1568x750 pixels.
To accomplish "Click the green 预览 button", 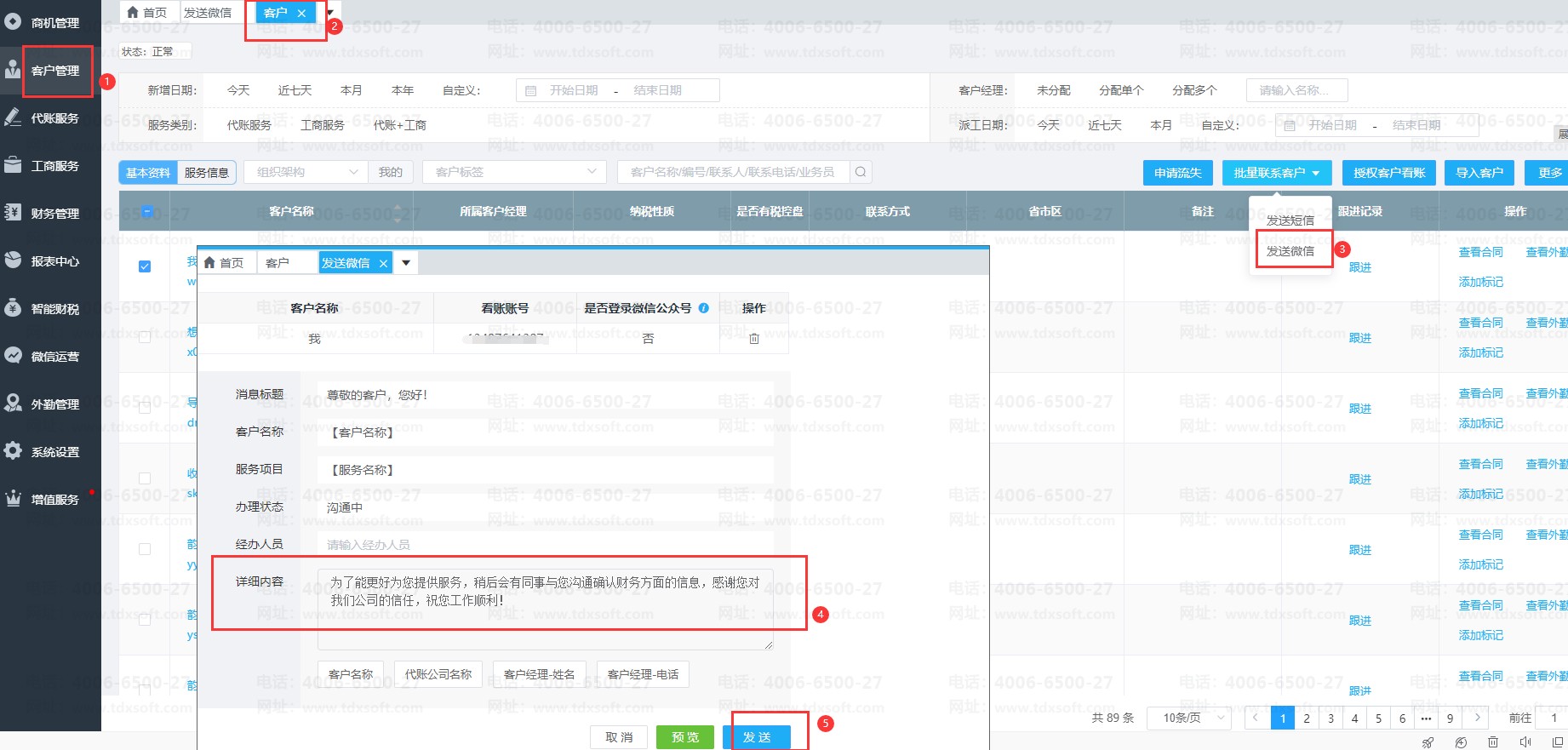I will click(x=685, y=737).
